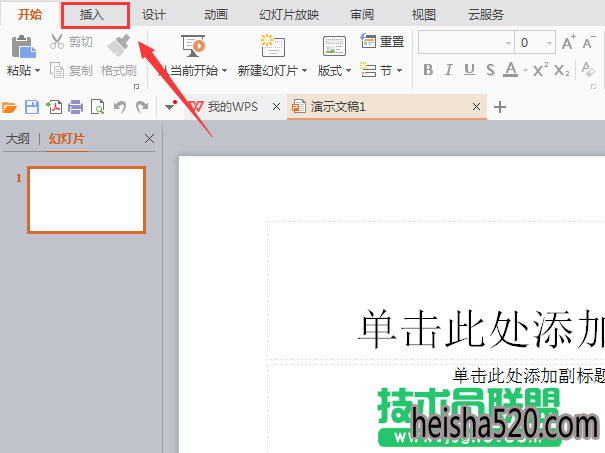Toggle text Shadow (S)
This screenshot has width=605, height=453.
tap(490, 70)
